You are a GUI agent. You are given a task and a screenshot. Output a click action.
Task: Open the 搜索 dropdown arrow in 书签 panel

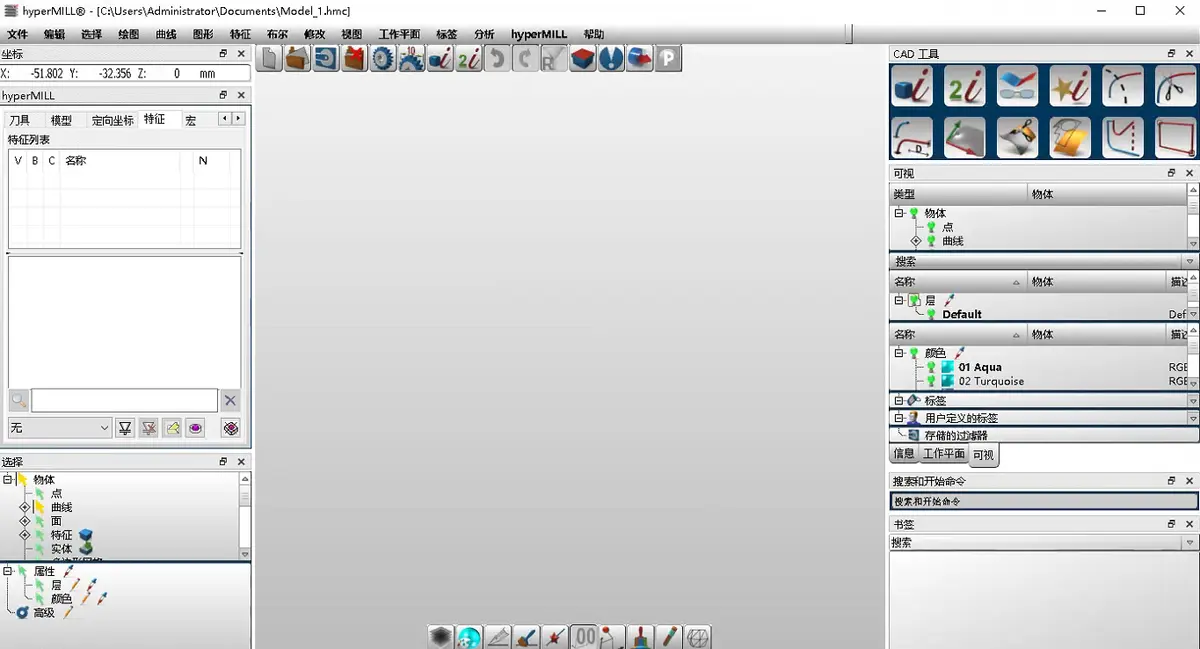click(x=1190, y=543)
